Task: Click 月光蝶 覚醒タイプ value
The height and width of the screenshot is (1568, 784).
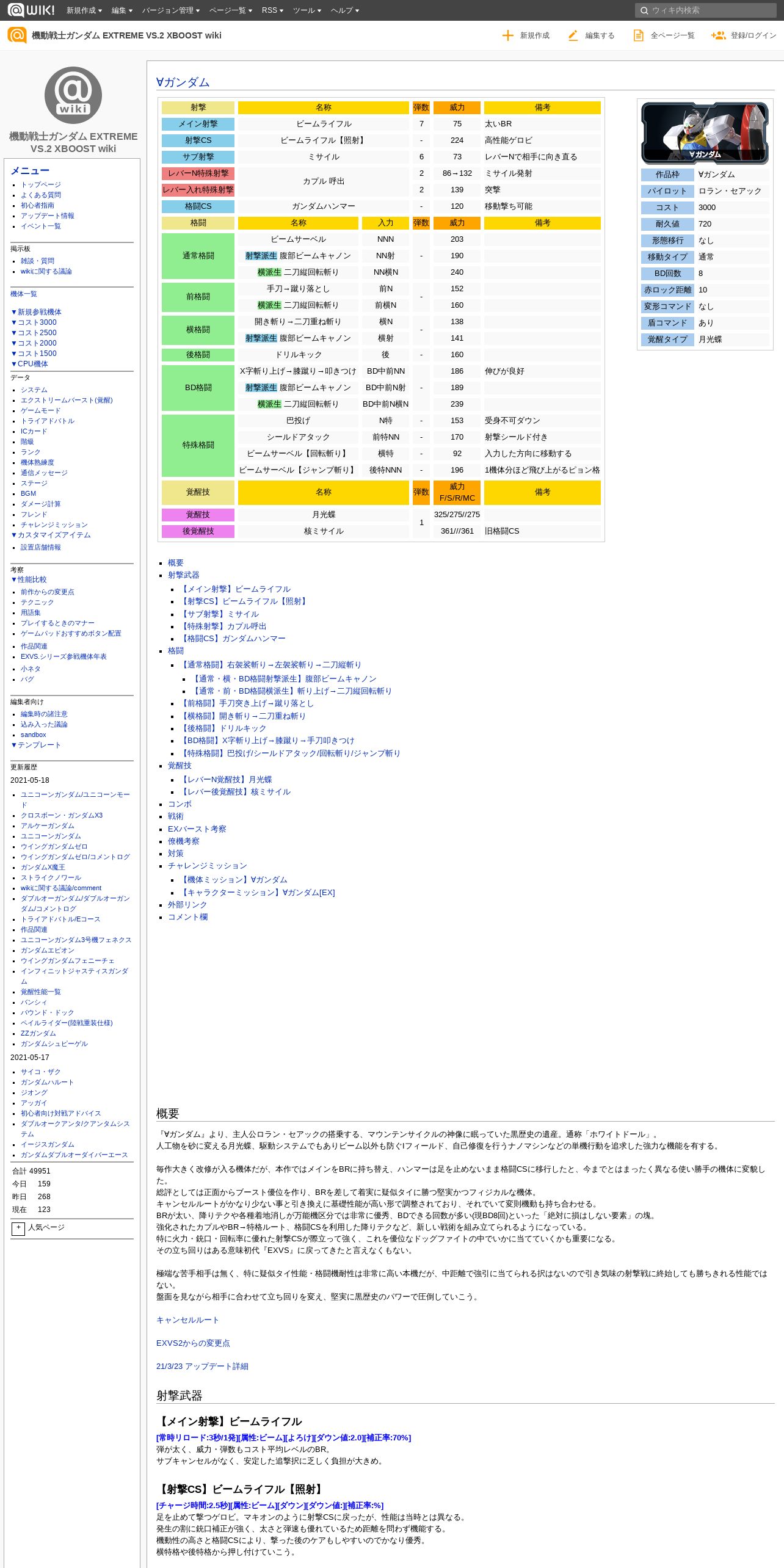Action: coord(710,339)
